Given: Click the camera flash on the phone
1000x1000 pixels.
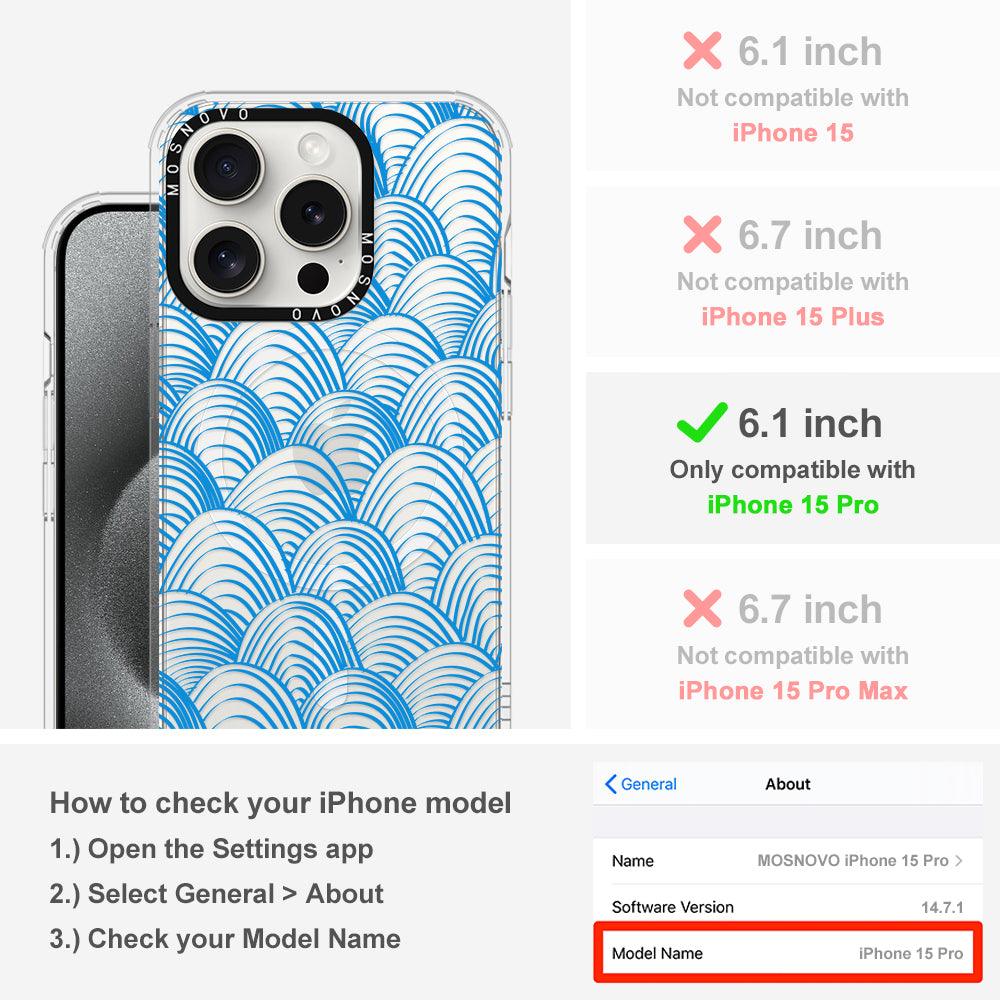Looking at the screenshot, I should (313, 147).
